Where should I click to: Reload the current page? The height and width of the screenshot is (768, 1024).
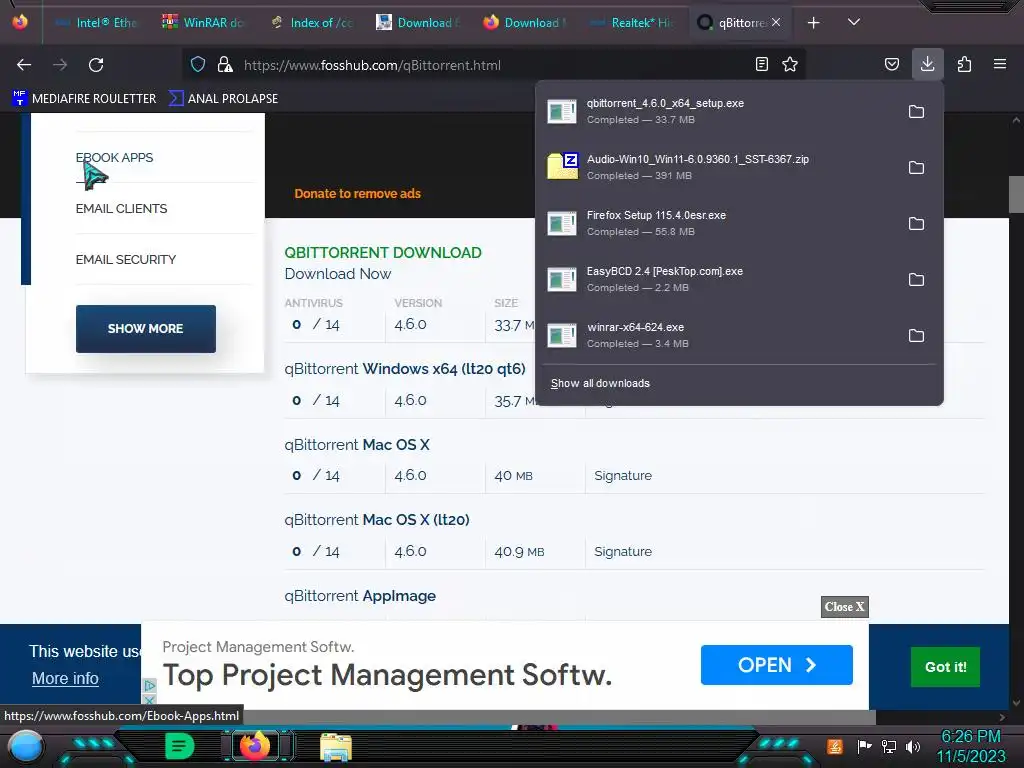tap(96, 65)
